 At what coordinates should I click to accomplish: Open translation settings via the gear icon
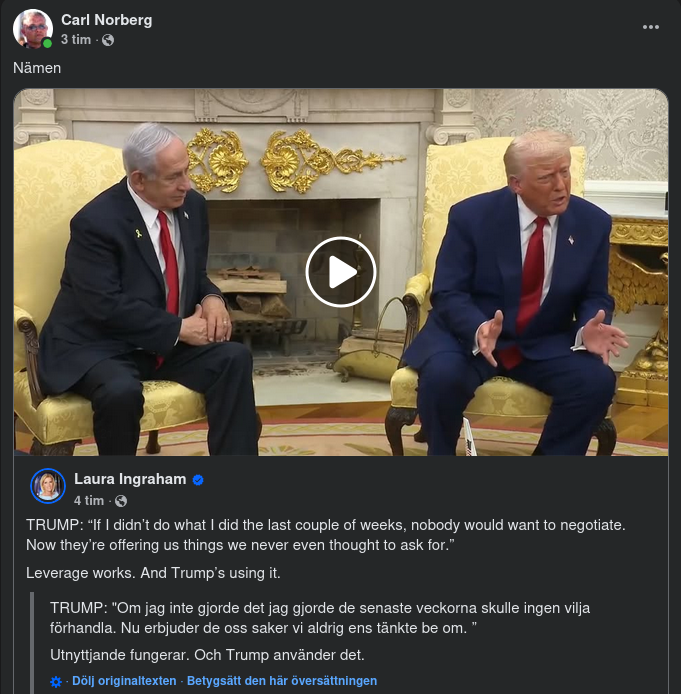click(x=56, y=682)
